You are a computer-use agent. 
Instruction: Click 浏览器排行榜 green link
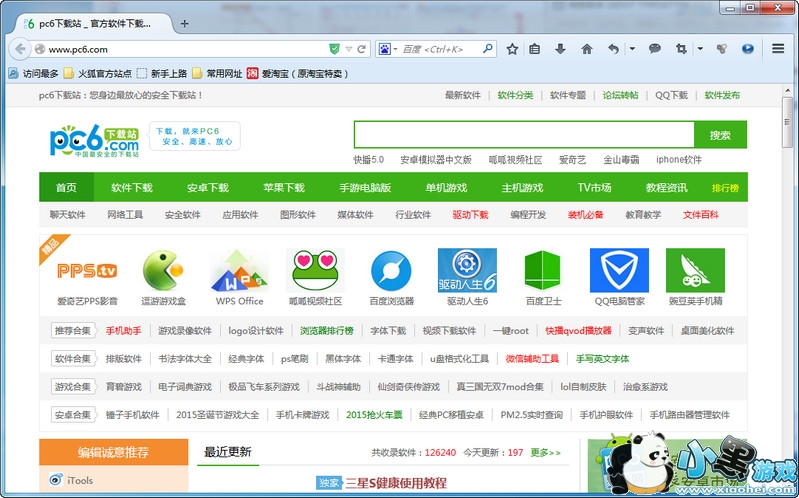pyautogui.click(x=327, y=330)
